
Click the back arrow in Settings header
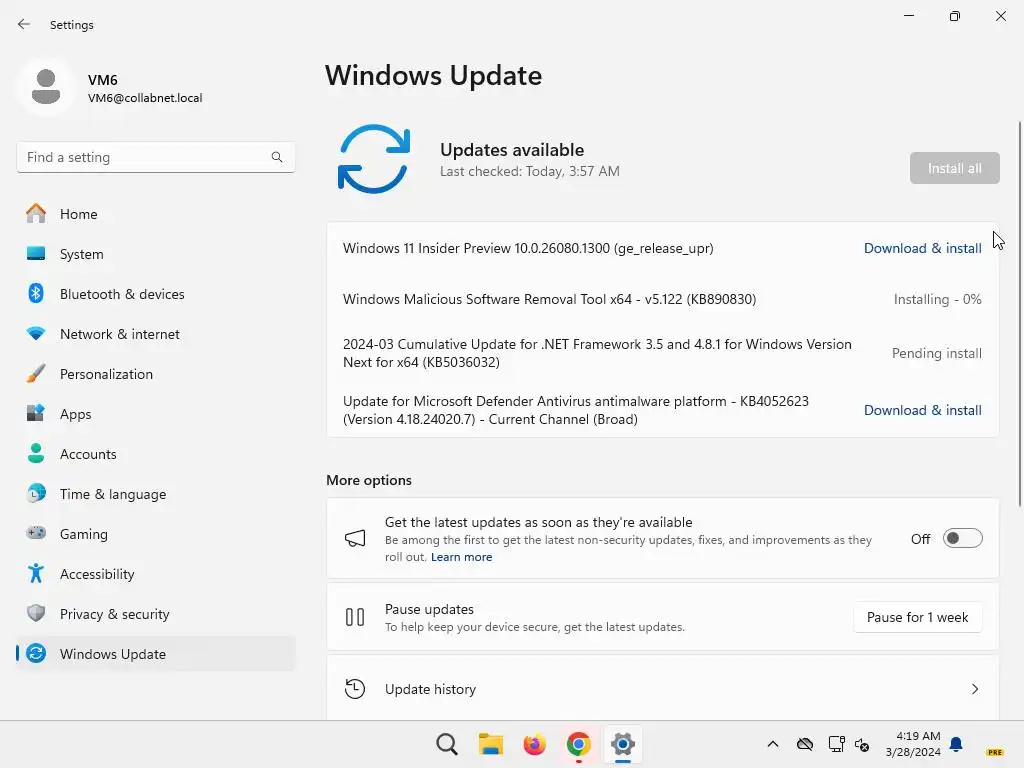coord(24,24)
